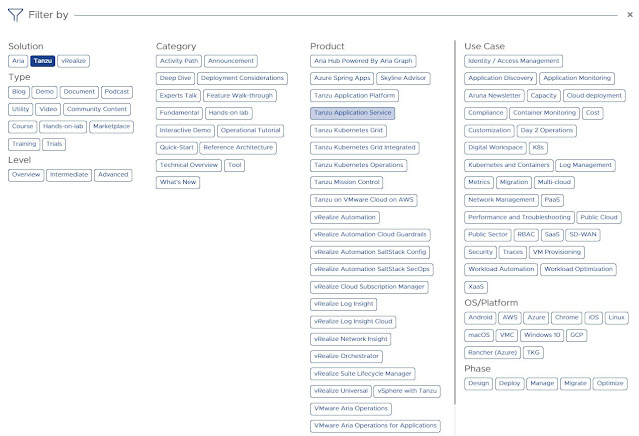
Task: Choose the Trials type tag
Action: pyautogui.click(x=54, y=144)
